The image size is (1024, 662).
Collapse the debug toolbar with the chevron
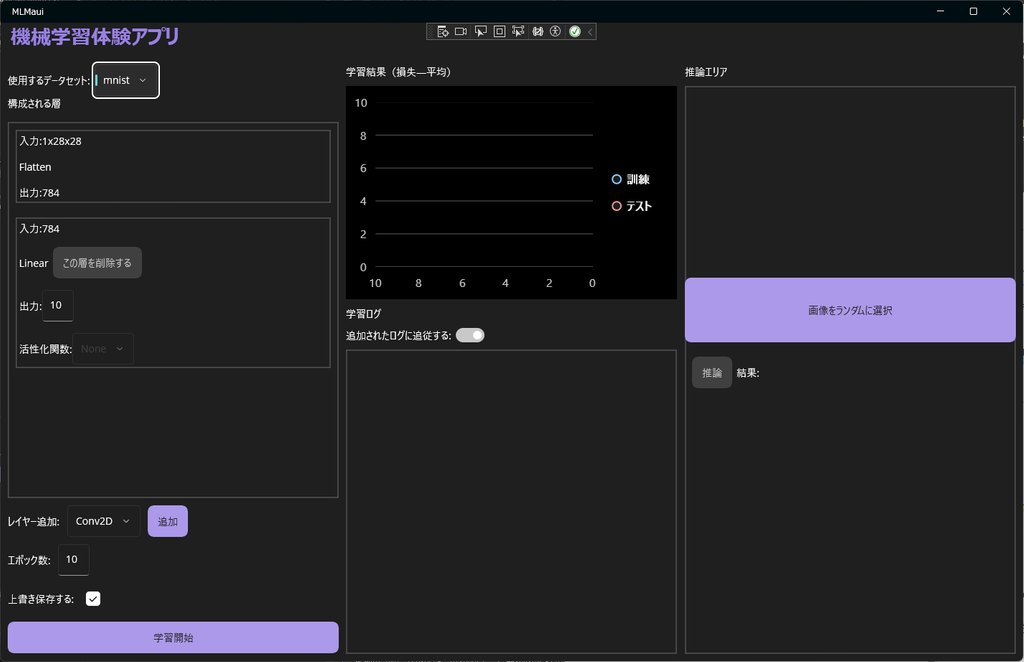click(x=590, y=32)
